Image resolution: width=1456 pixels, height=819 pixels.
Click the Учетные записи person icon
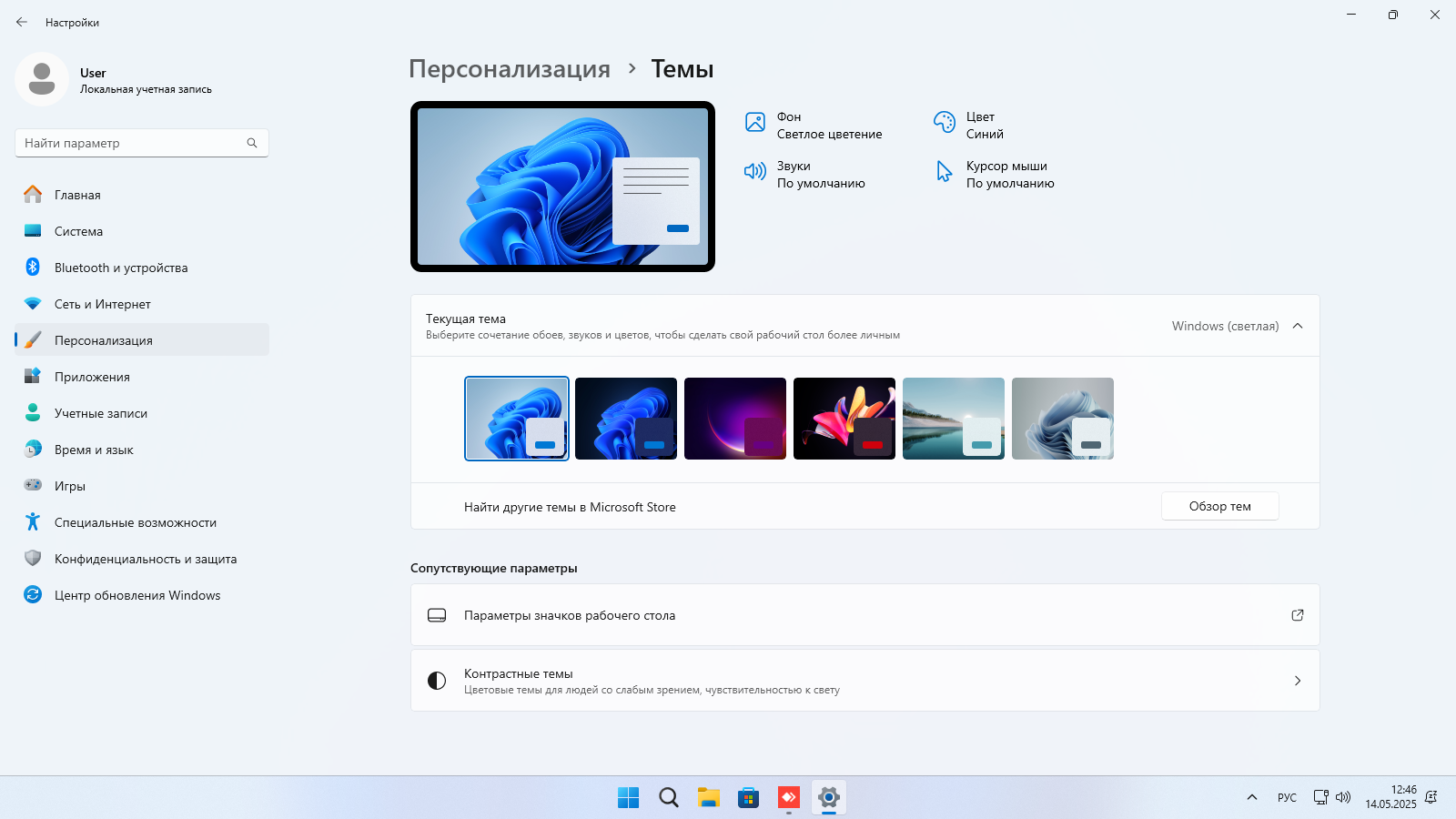tap(33, 413)
